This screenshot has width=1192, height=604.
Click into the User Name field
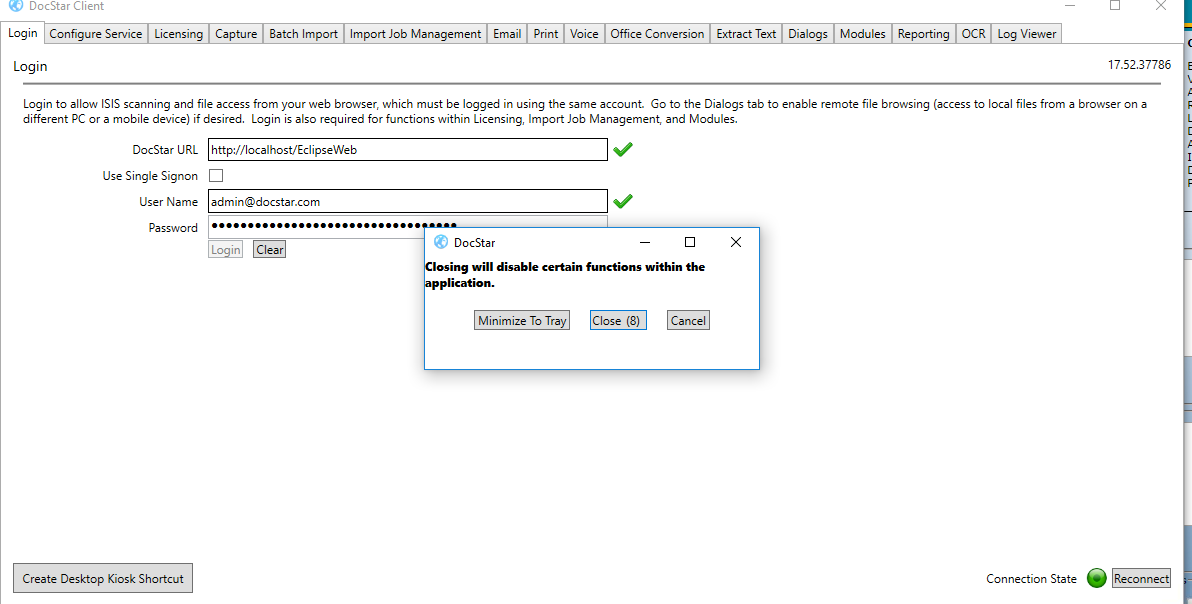(407, 201)
